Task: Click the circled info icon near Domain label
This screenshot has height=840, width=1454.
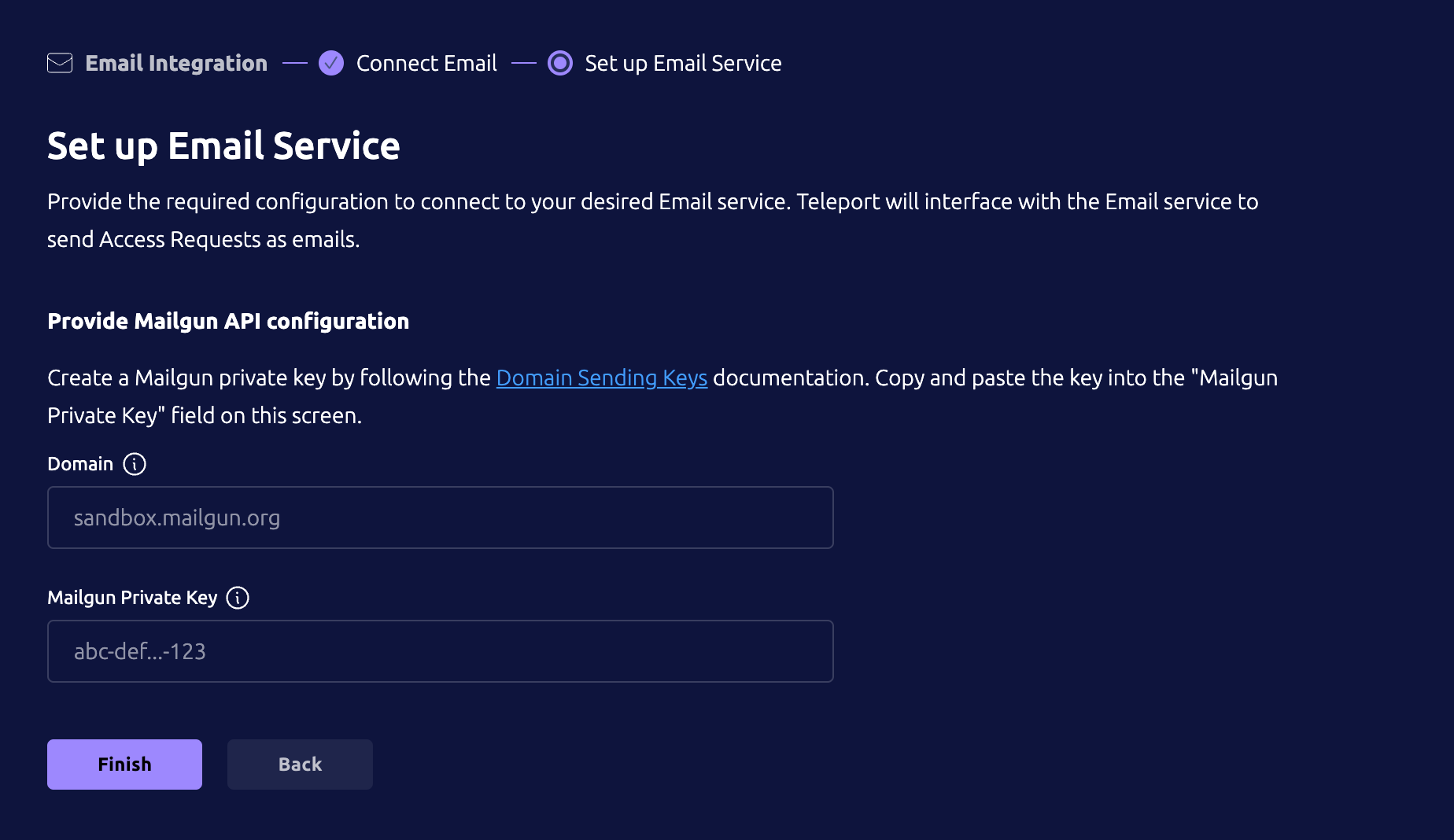Action: coord(135,464)
